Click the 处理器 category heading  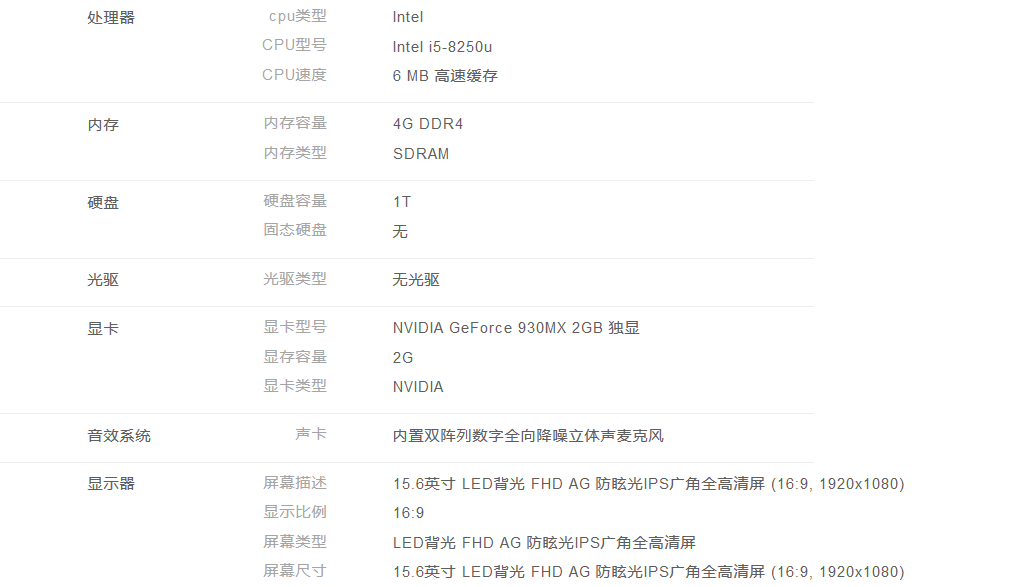click(111, 18)
